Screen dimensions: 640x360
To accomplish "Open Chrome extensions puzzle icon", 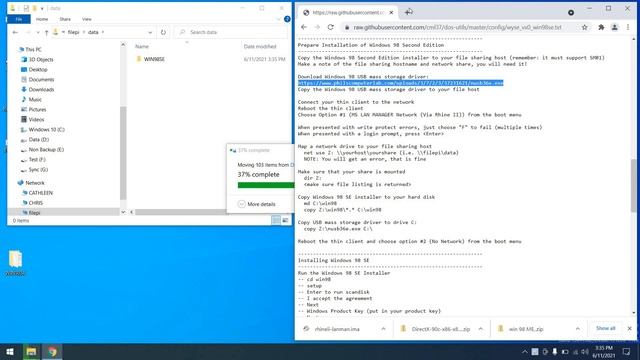I will click(x=601, y=27).
